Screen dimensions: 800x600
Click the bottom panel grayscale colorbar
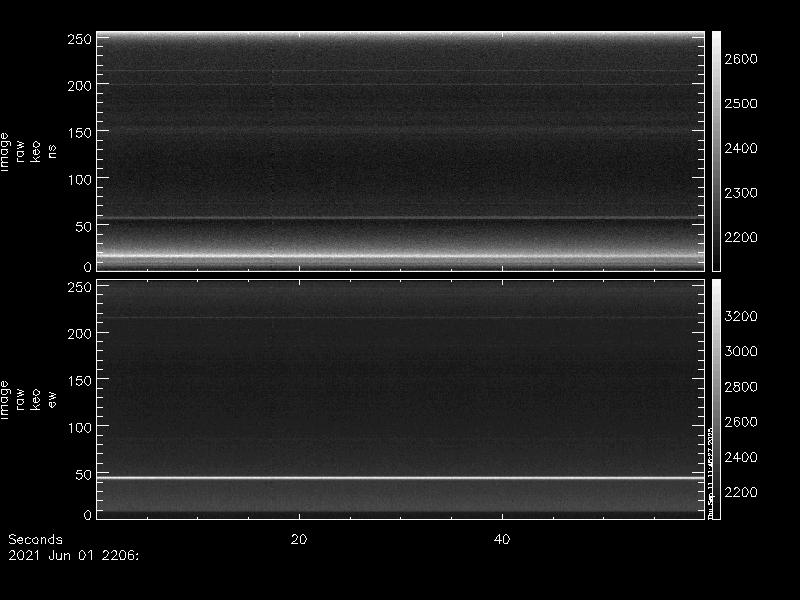[716, 398]
